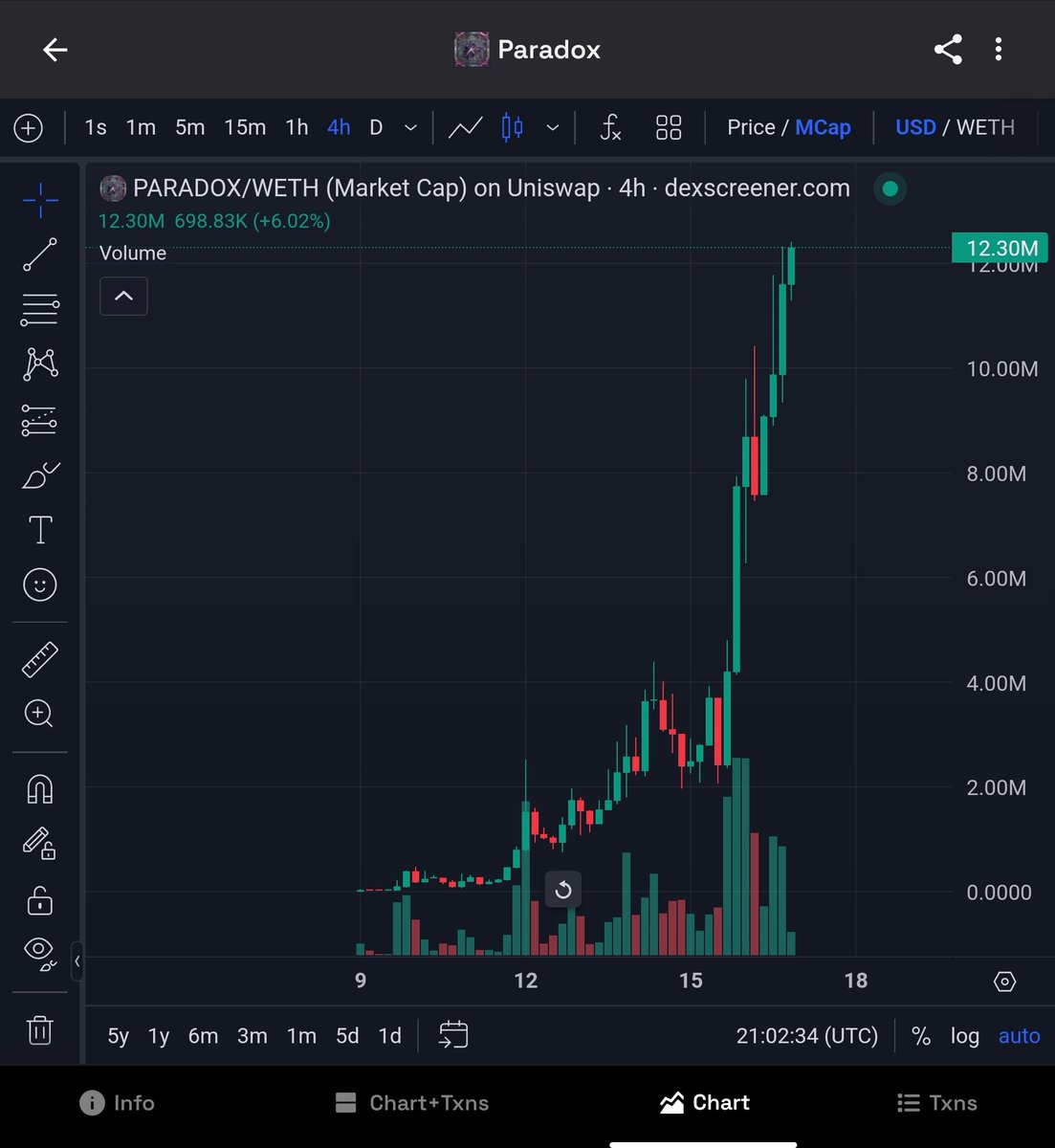Select the brush drawing tool
This screenshot has height=1148, width=1055.
coord(40,475)
